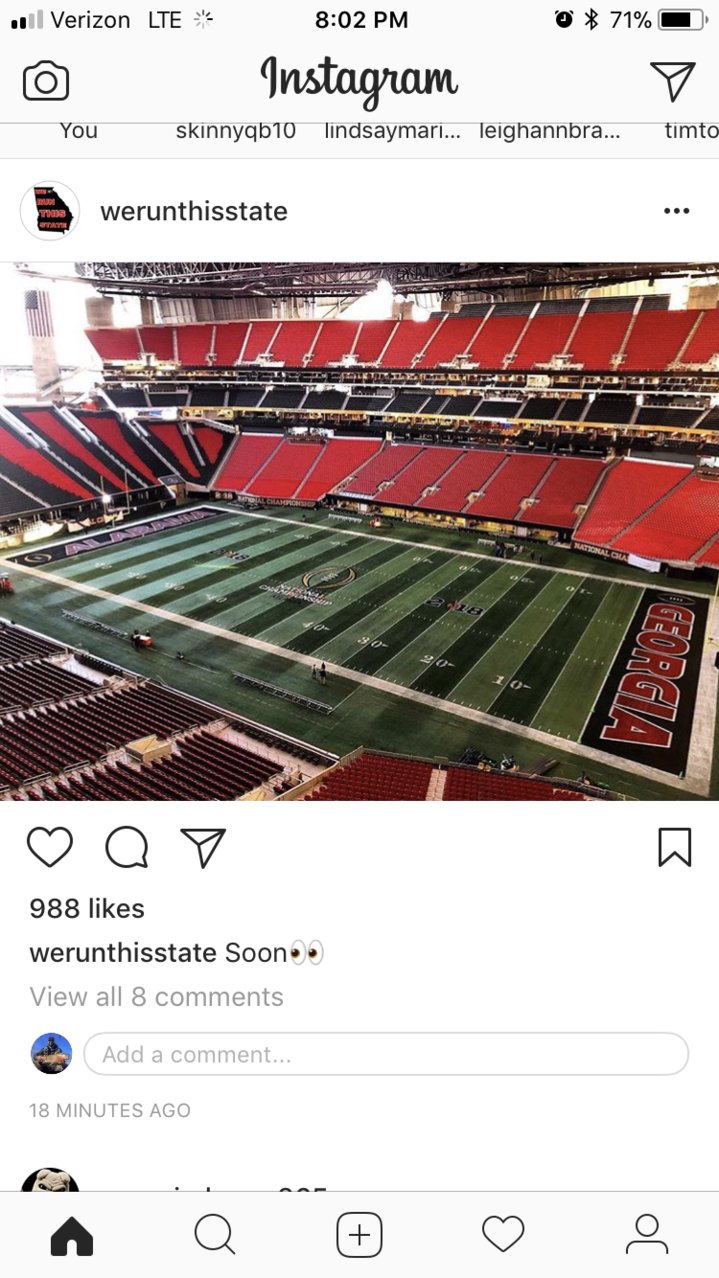Focus the Add a comment field
Screen dimensions: 719x1278
pos(386,1054)
